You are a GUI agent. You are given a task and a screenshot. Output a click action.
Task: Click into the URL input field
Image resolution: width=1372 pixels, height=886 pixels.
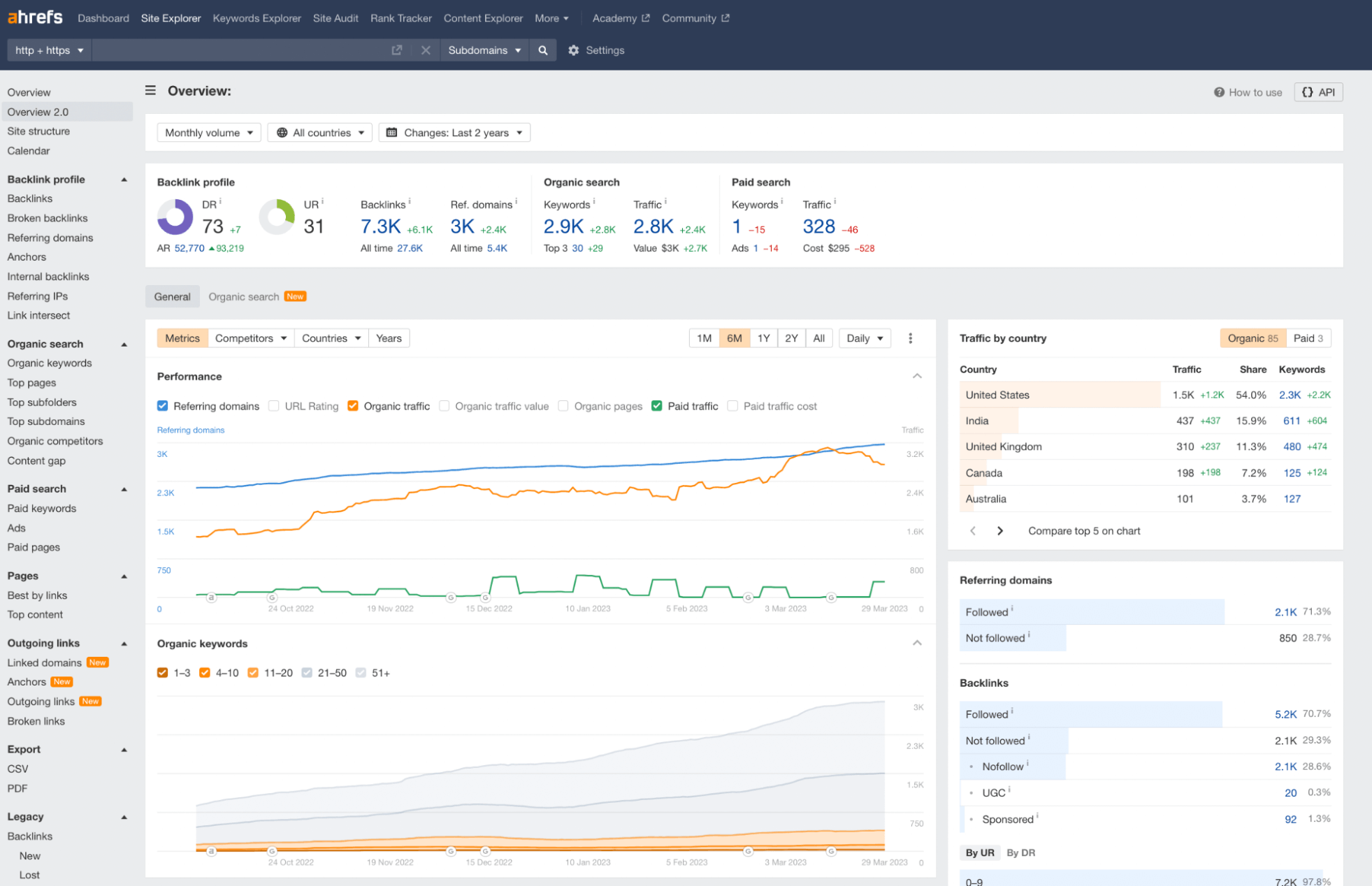click(238, 50)
